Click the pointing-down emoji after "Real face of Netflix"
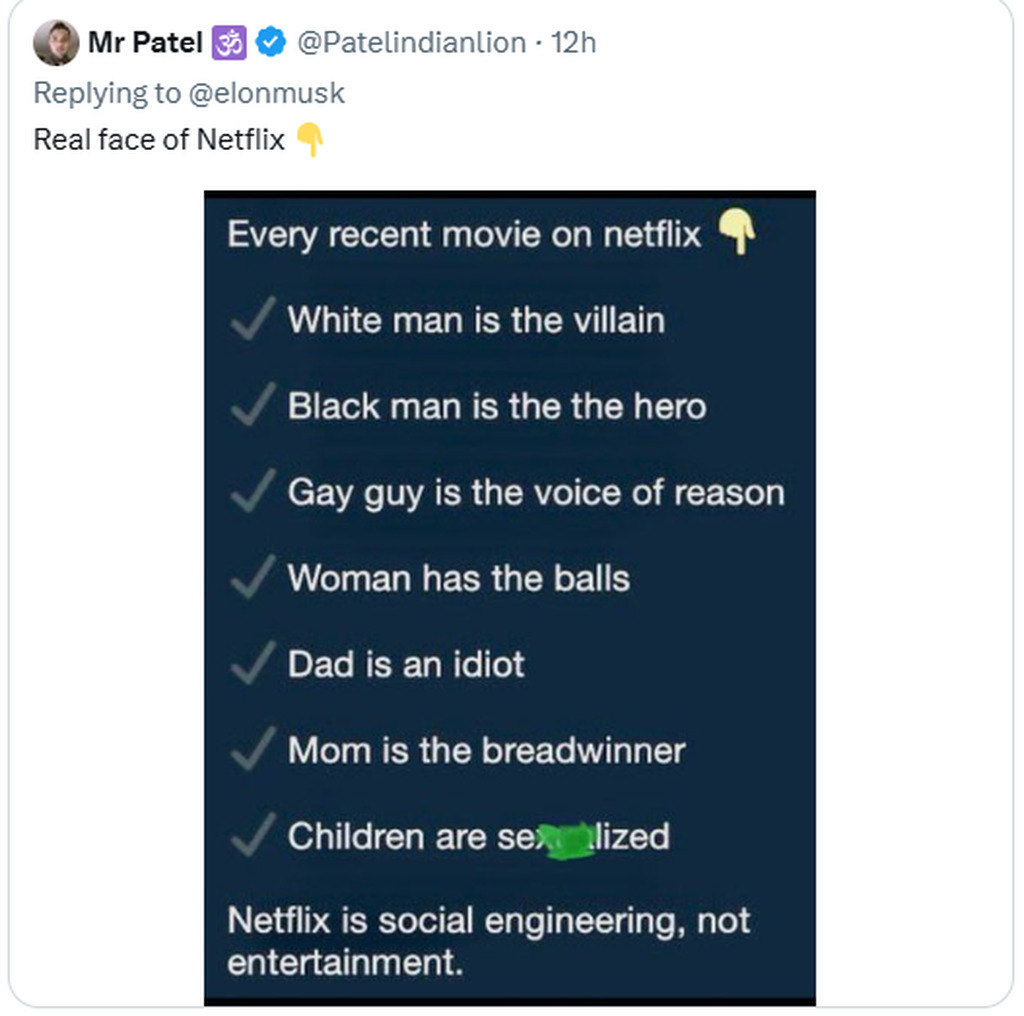This screenshot has height=1016, width=1024. point(310,141)
